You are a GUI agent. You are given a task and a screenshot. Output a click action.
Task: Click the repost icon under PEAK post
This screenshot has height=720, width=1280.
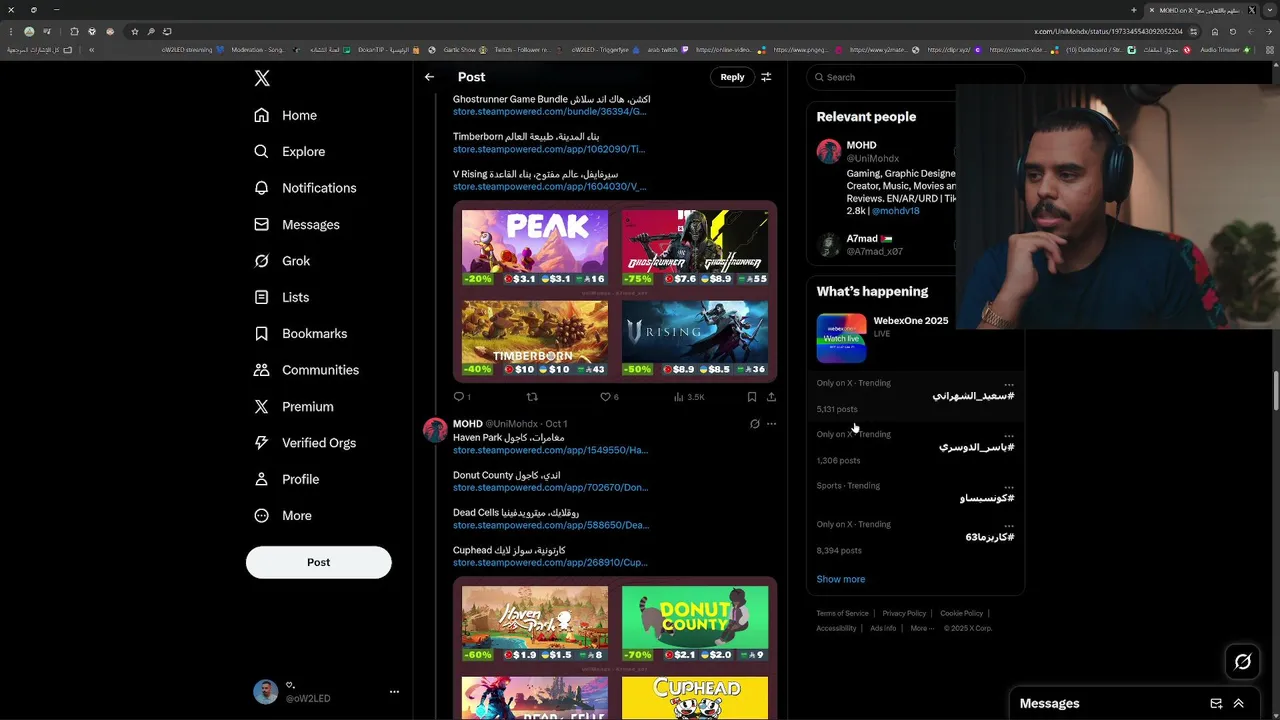pyautogui.click(x=532, y=397)
